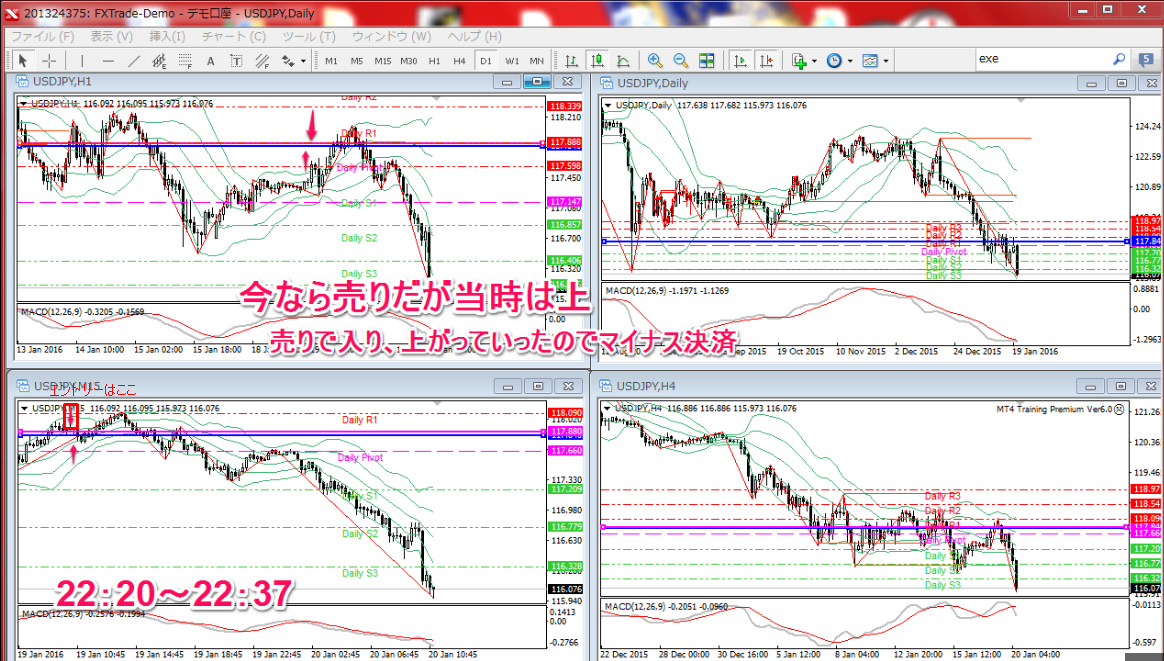
Task: Click the zoom in magnifier icon
Action: point(655,60)
